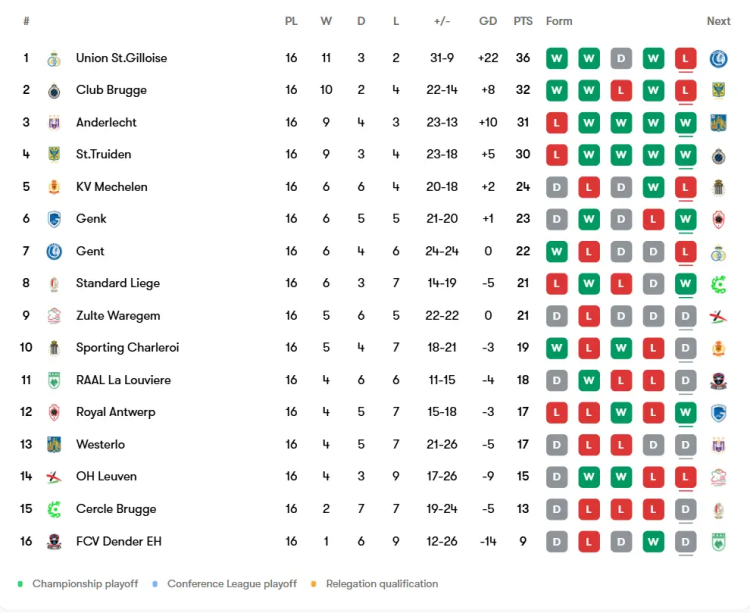Click the Relegation qualification legend label

pyautogui.click(x=382, y=584)
